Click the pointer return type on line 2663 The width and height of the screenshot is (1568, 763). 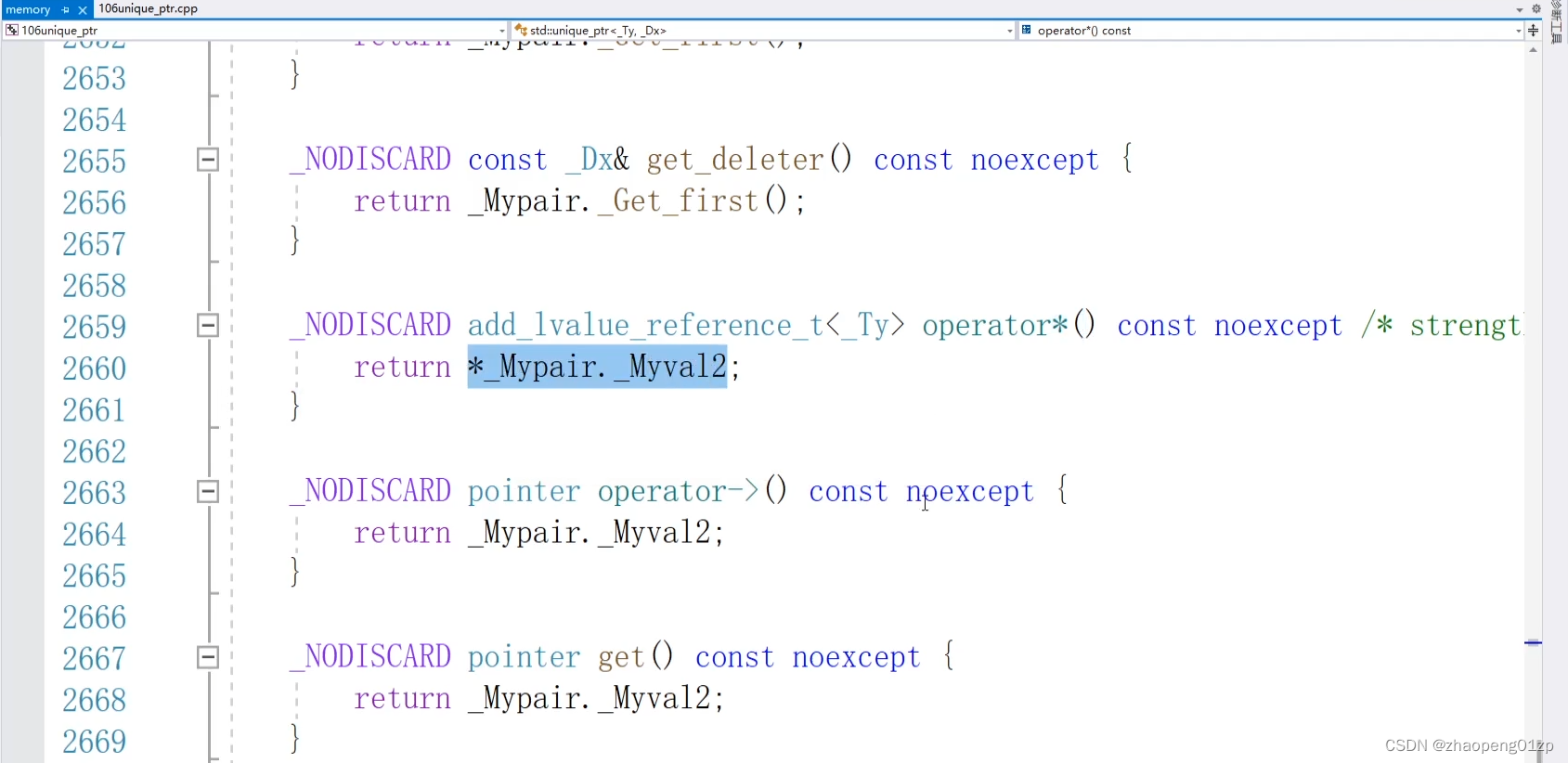point(525,491)
